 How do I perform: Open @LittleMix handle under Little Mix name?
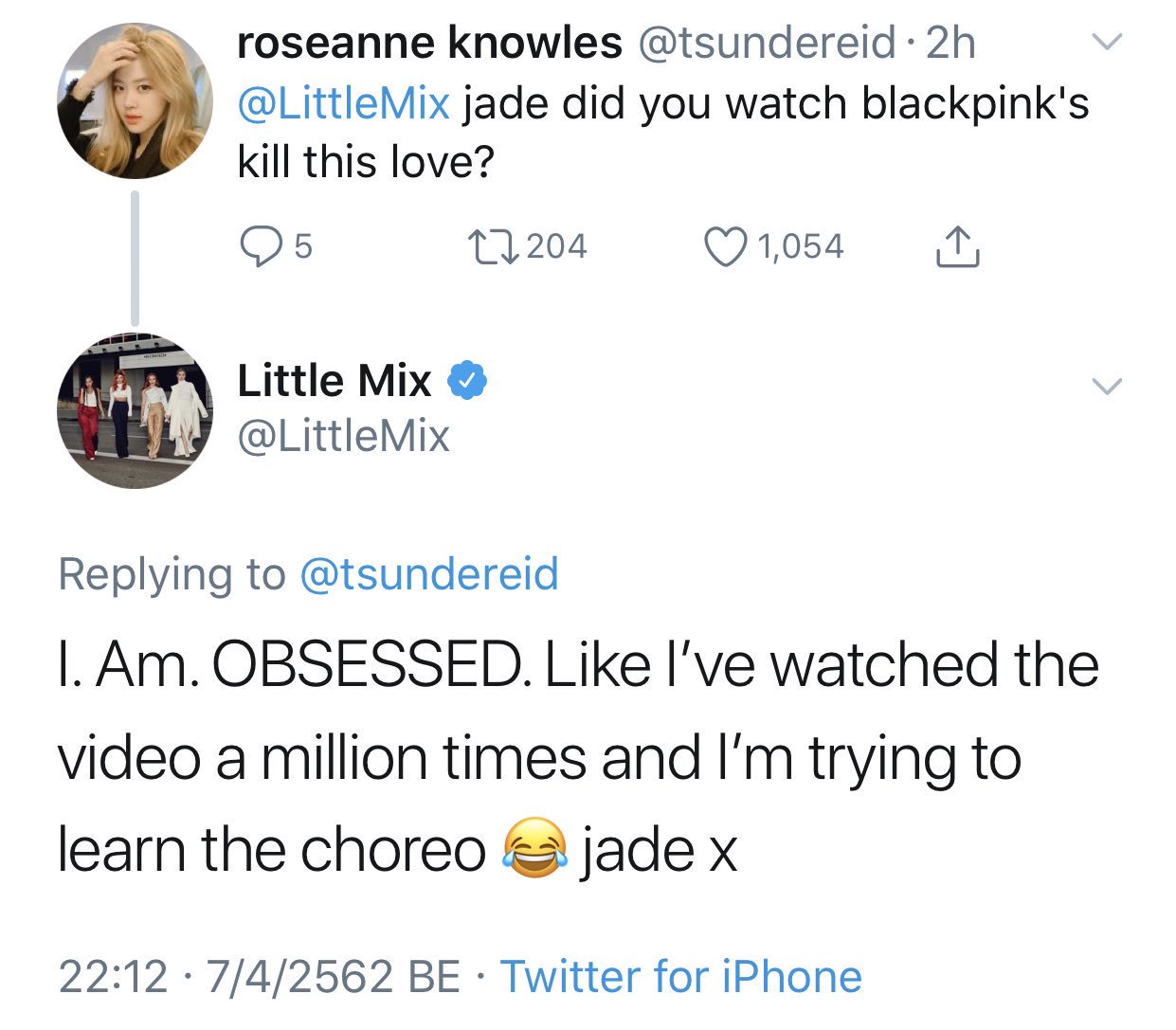click(343, 436)
